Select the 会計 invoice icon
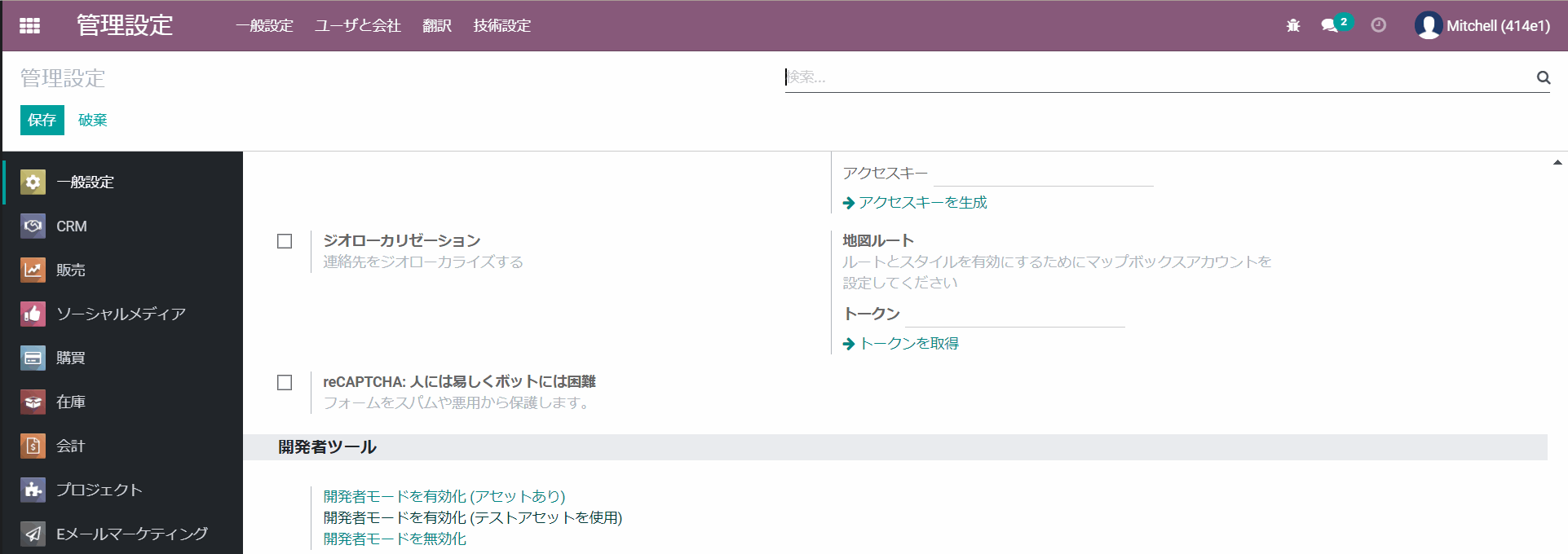This screenshot has height=554, width=1568. pyautogui.click(x=33, y=446)
